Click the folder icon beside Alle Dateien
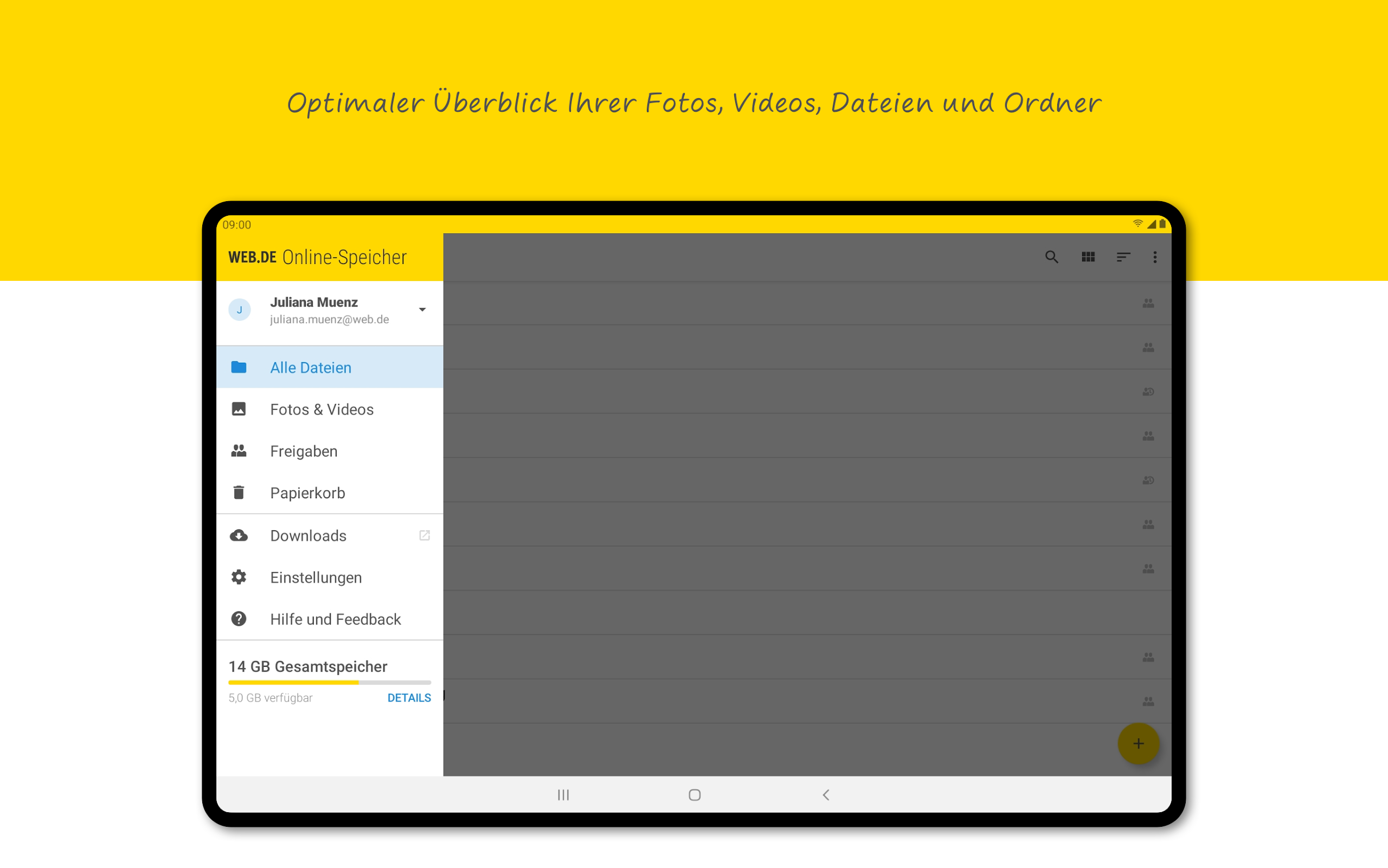The width and height of the screenshot is (1388, 868). pyautogui.click(x=239, y=368)
